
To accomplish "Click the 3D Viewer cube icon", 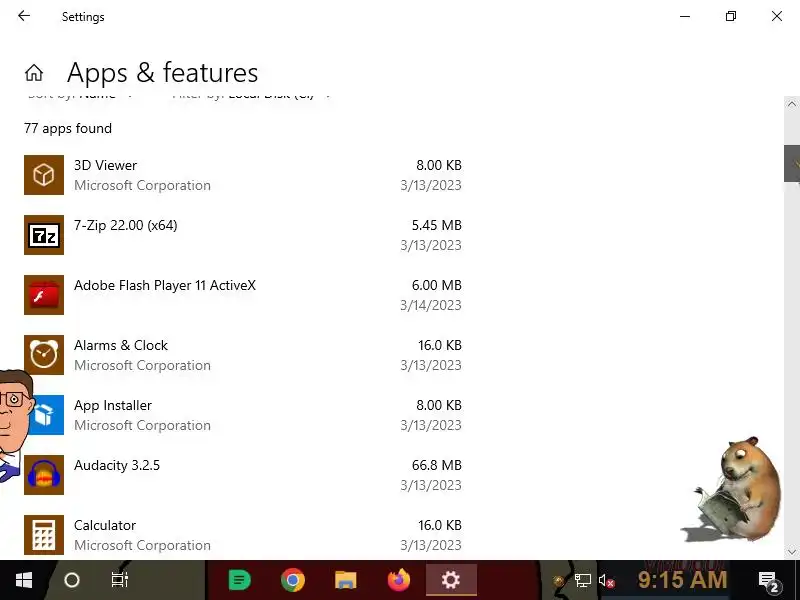I will pos(44,175).
